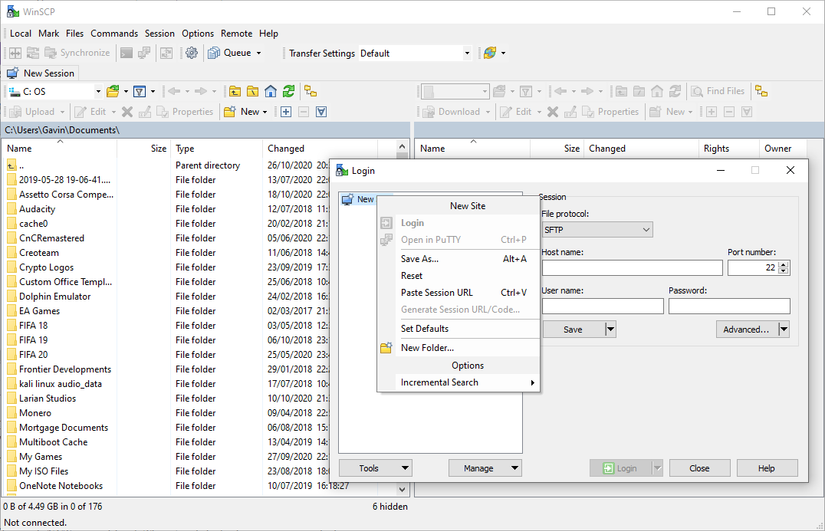Click the remote panel directory tree icon
Image resolution: width=825 pixels, height=531 pixels.
pos(761,91)
